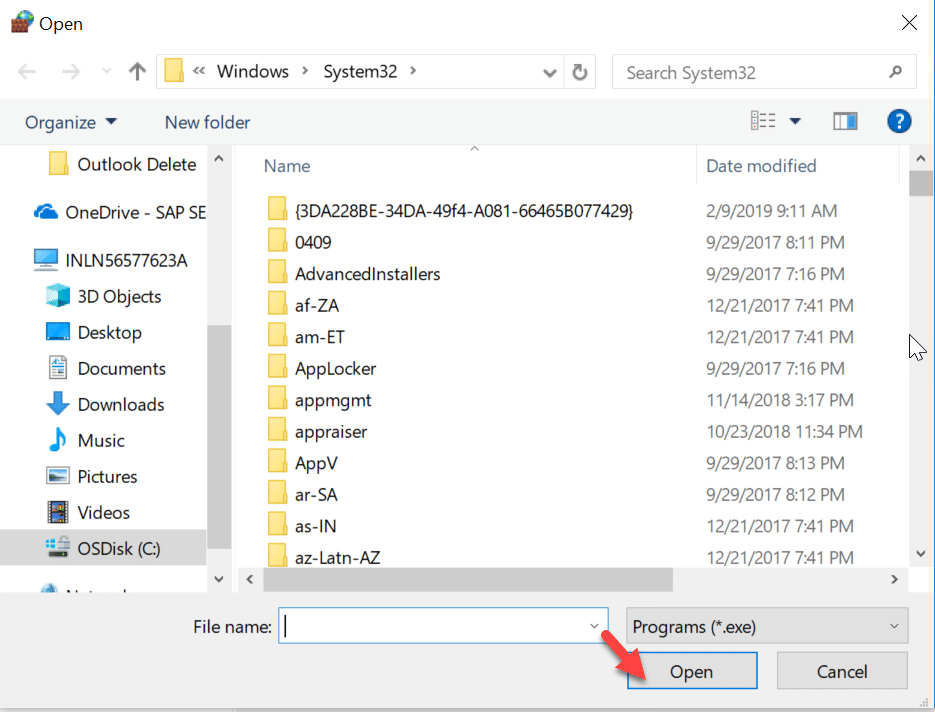This screenshot has height=712, width=935.
Task: Open the Programs (*.exe) file type dropdown
Action: (x=767, y=626)
